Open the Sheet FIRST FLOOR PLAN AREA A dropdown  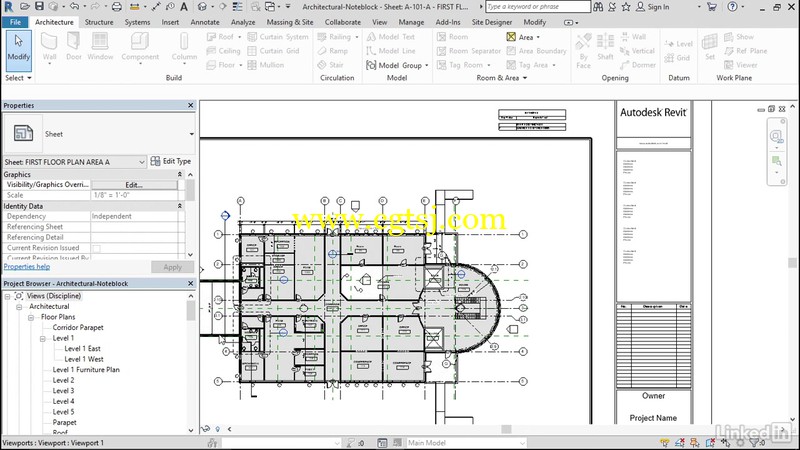pos(141,162)
